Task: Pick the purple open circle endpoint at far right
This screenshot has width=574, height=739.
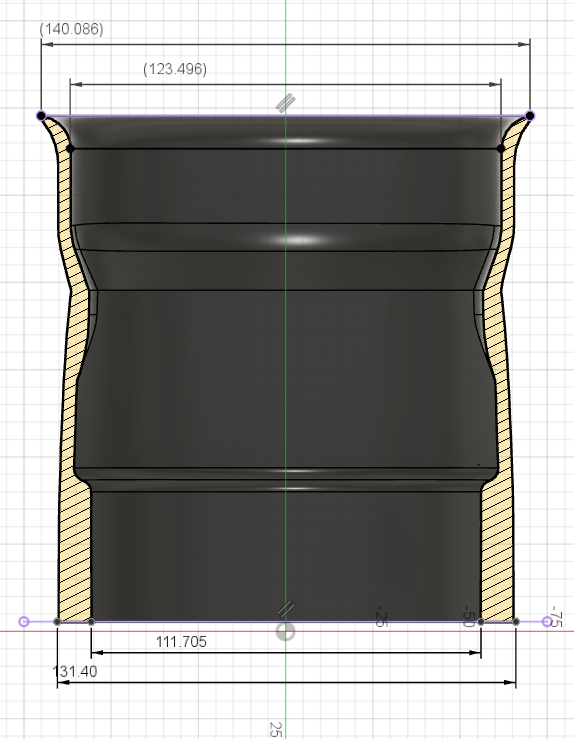Action: (x=547, y=622)
